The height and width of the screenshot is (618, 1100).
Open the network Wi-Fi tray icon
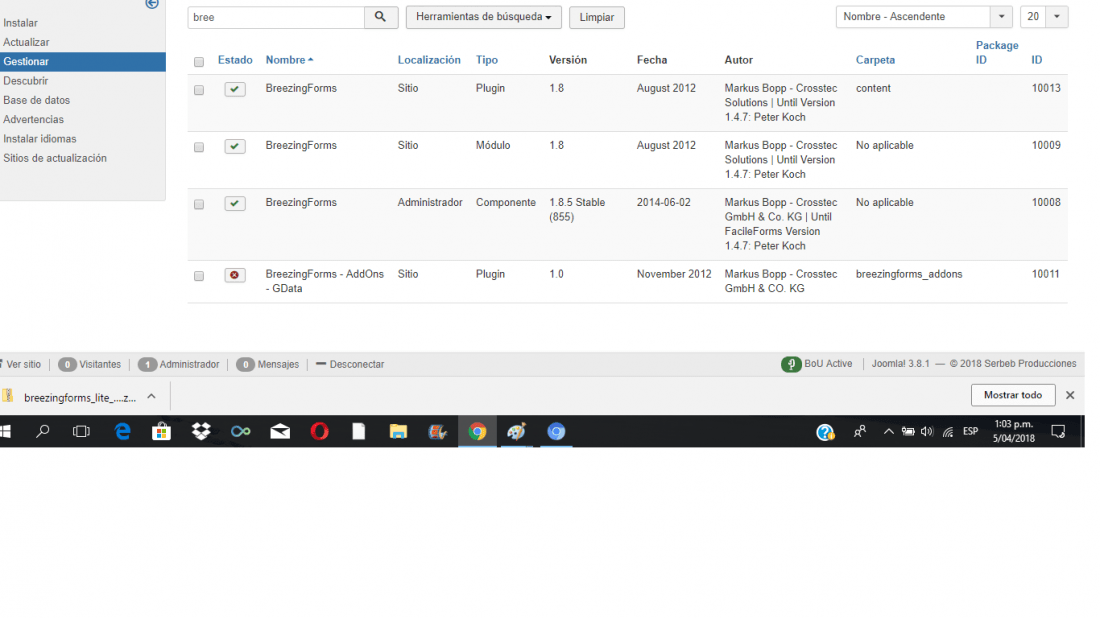pos(948,431)
